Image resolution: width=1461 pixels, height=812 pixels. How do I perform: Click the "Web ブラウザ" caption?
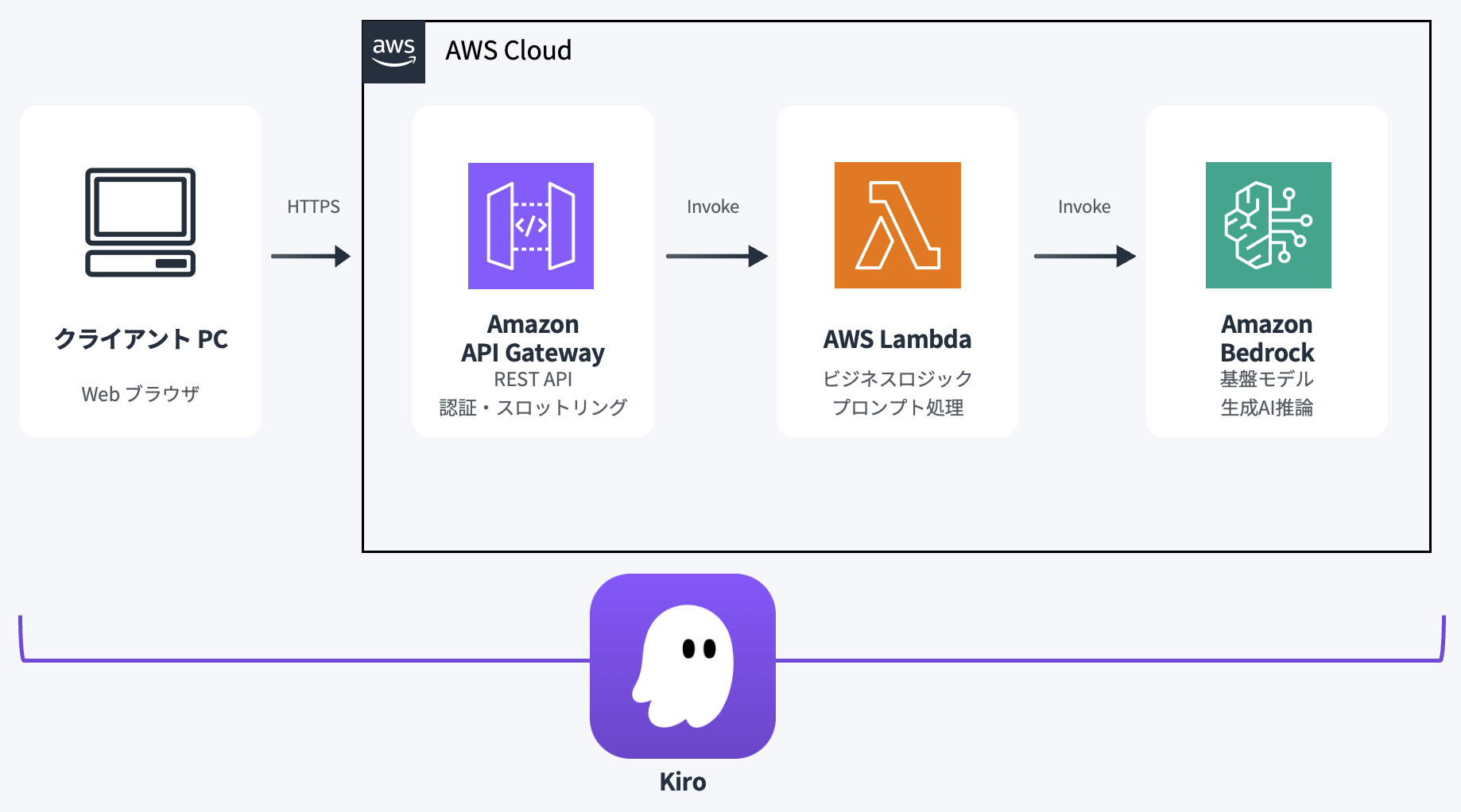click(x=141, y=394)
